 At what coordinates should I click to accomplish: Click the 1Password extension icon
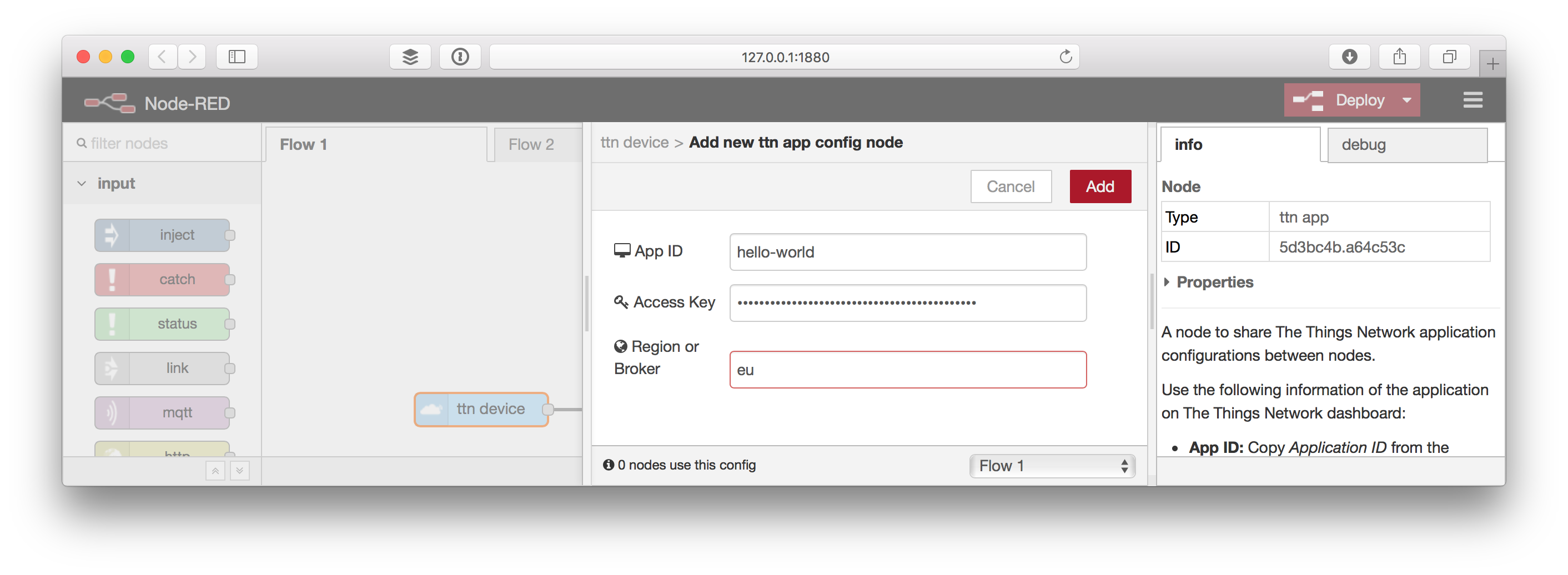coord(460,57)
